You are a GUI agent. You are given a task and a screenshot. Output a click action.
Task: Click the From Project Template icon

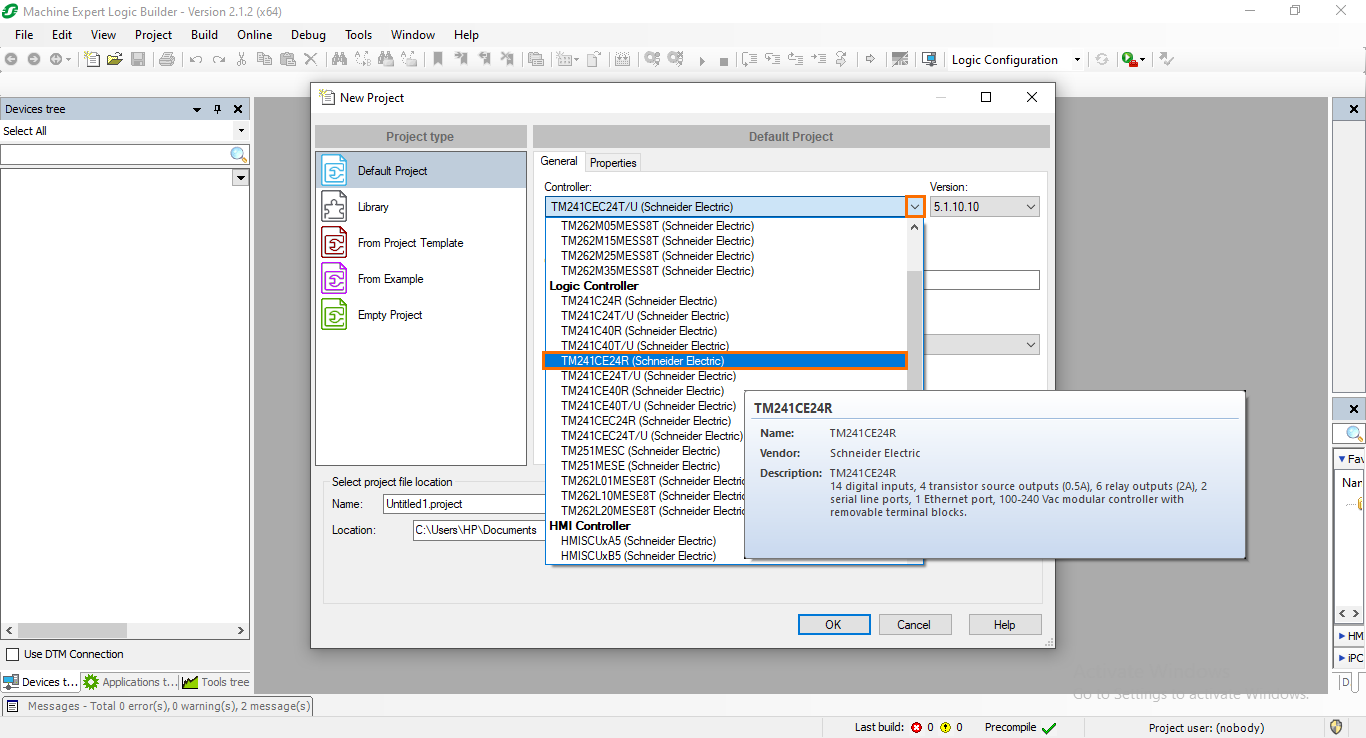pos(334,242)
